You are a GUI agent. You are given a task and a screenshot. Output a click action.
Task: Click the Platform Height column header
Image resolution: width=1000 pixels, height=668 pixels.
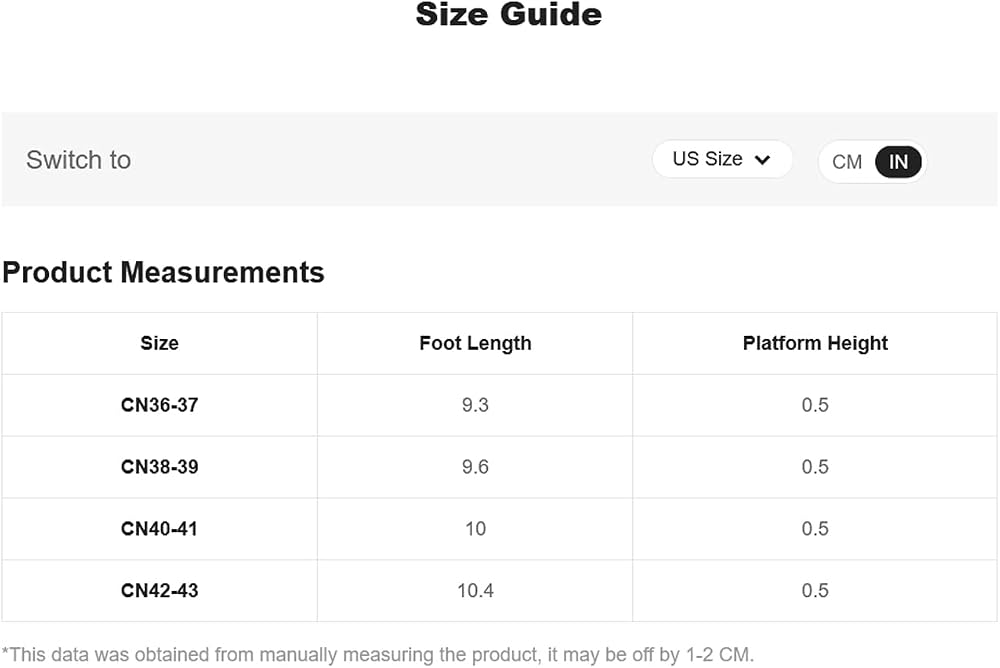pyautogui.click(x=815, y=343)
